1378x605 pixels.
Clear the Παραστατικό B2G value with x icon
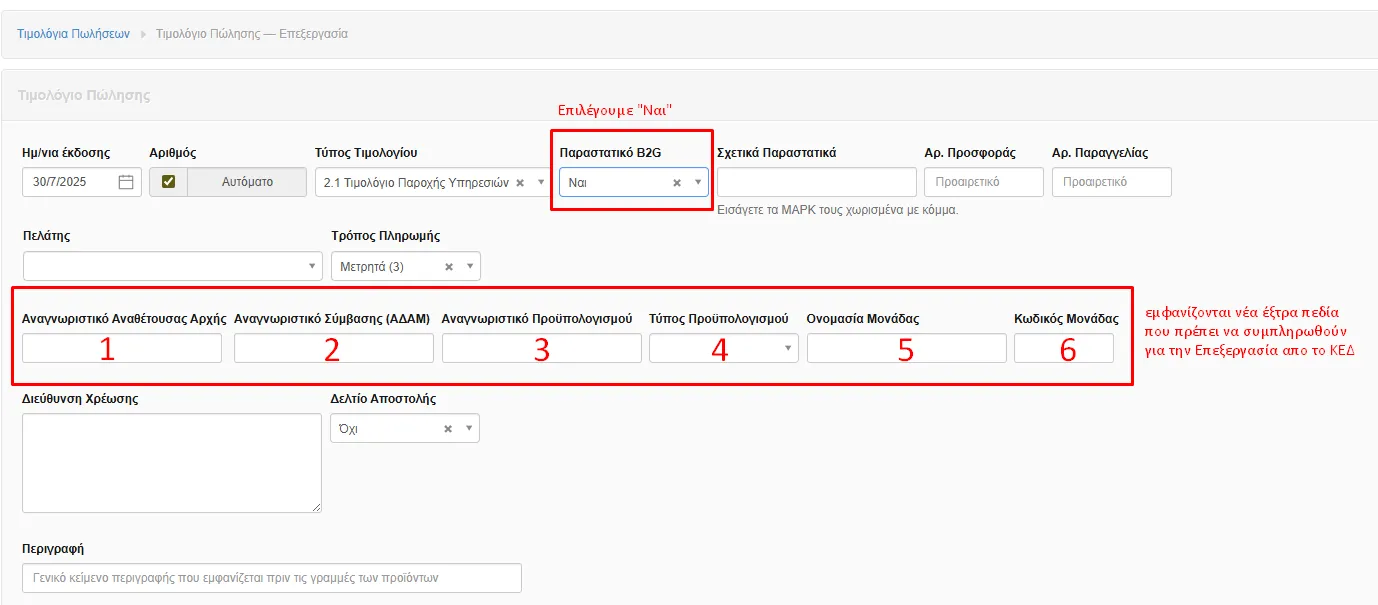(677, 183)
